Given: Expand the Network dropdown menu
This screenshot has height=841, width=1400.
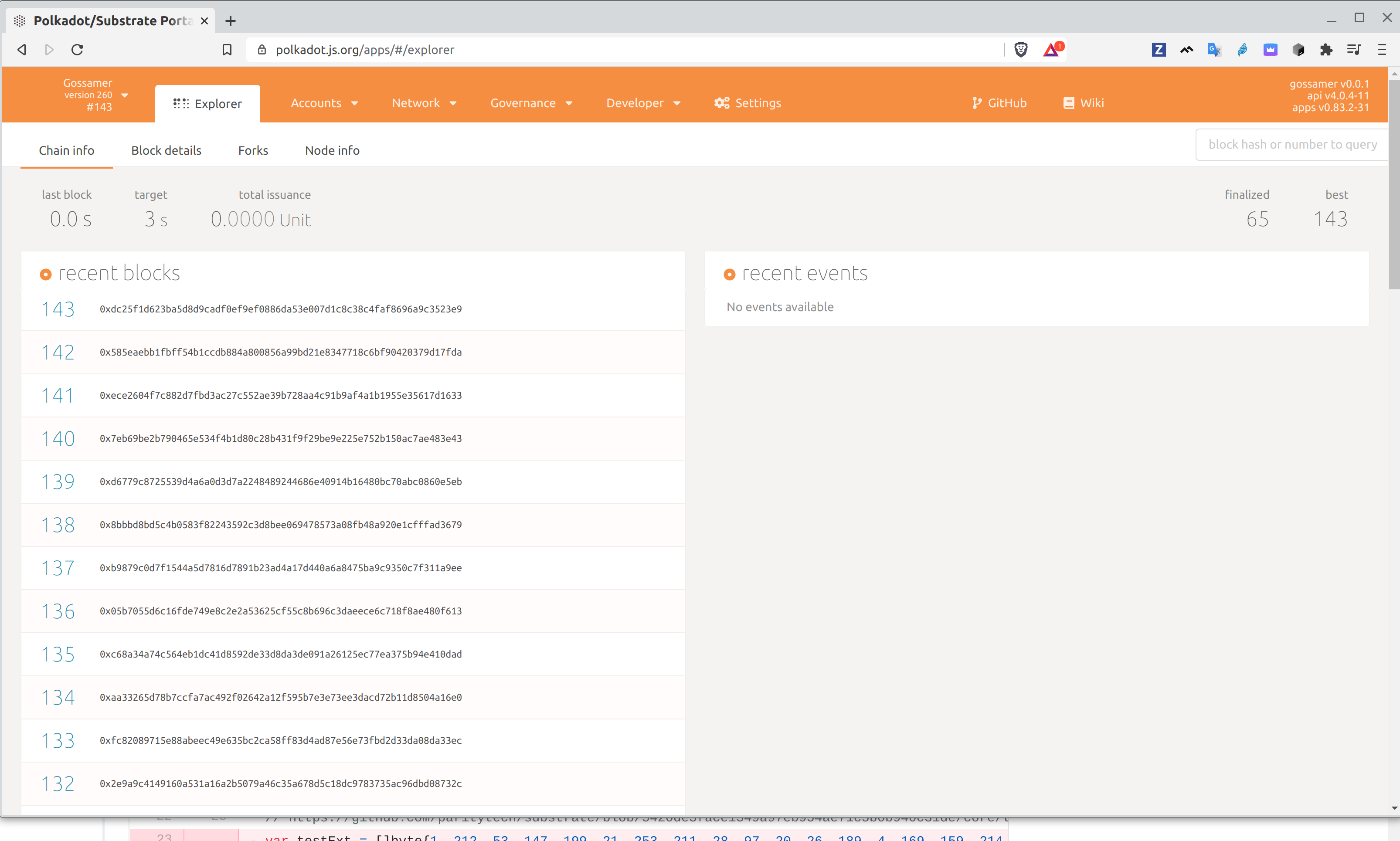Looking at the screenshot, I should click(x=424, y=103).
